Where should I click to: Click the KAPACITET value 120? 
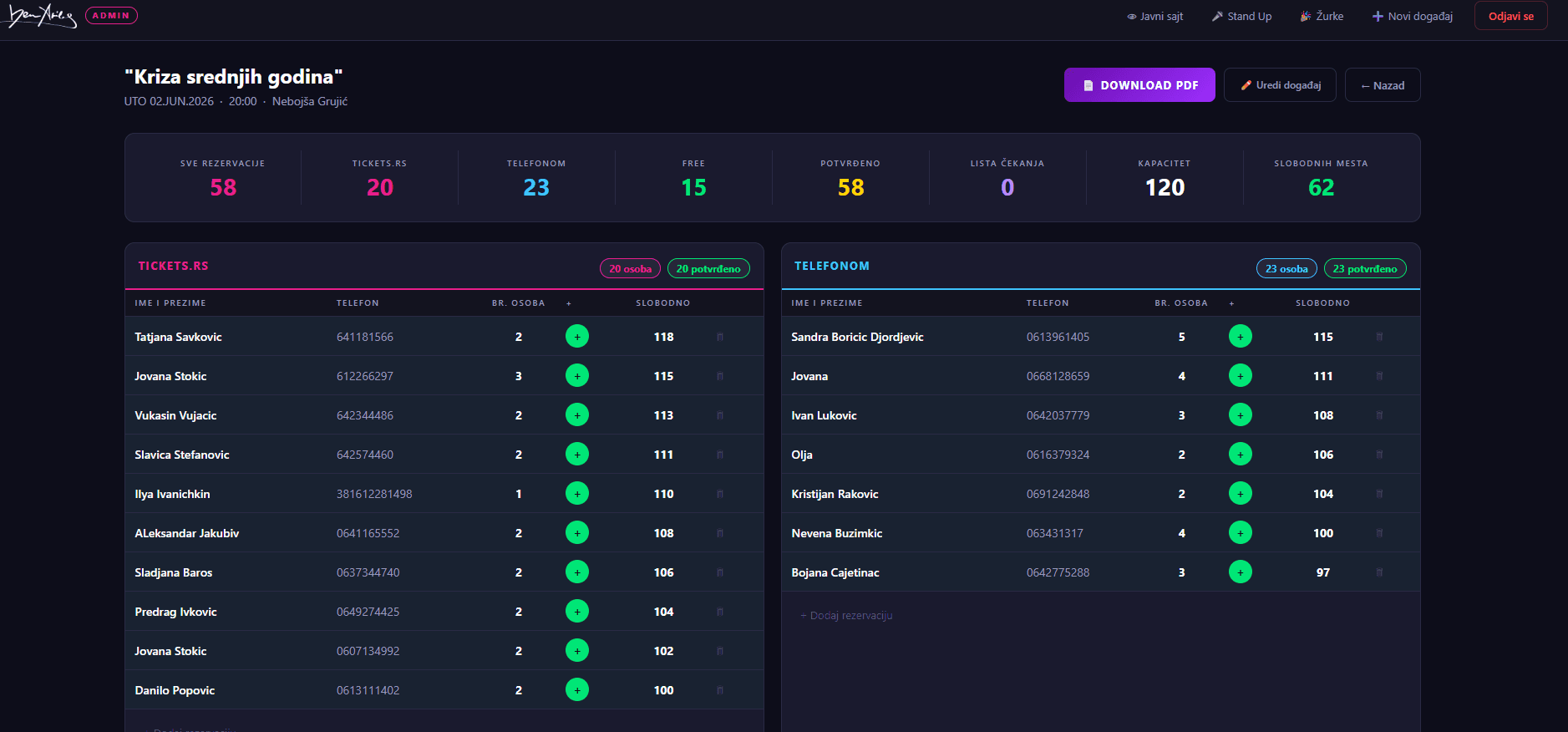click(x=1165, y=187)
